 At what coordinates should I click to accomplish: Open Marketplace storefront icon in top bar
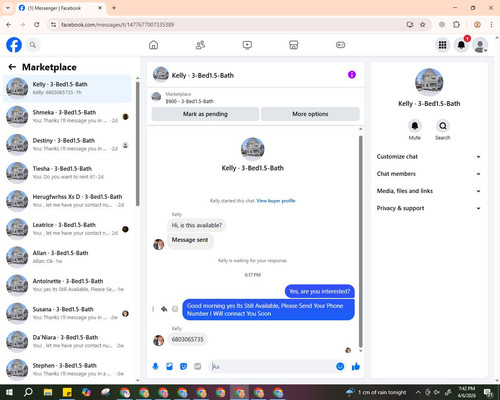pyautogui.click(x=294, y=45)
